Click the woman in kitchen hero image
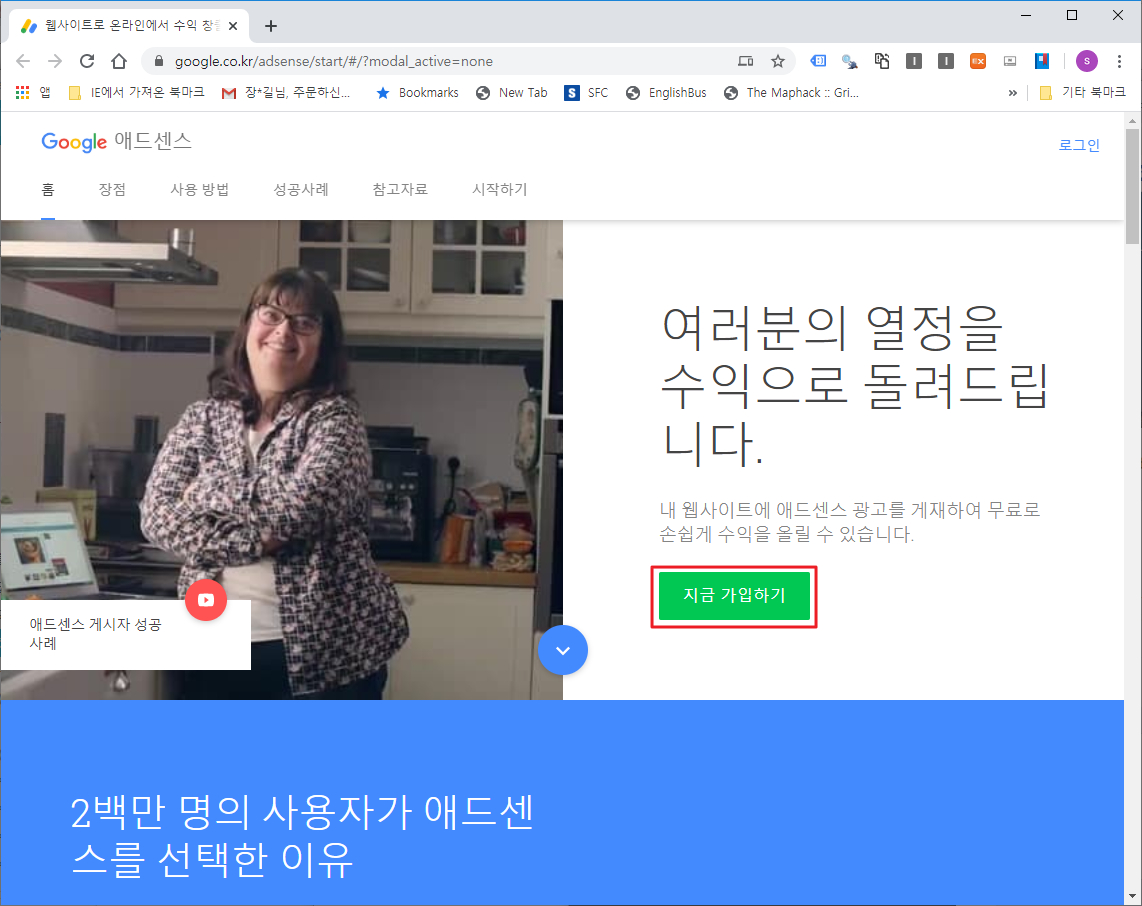 click(x=281, y=460)
